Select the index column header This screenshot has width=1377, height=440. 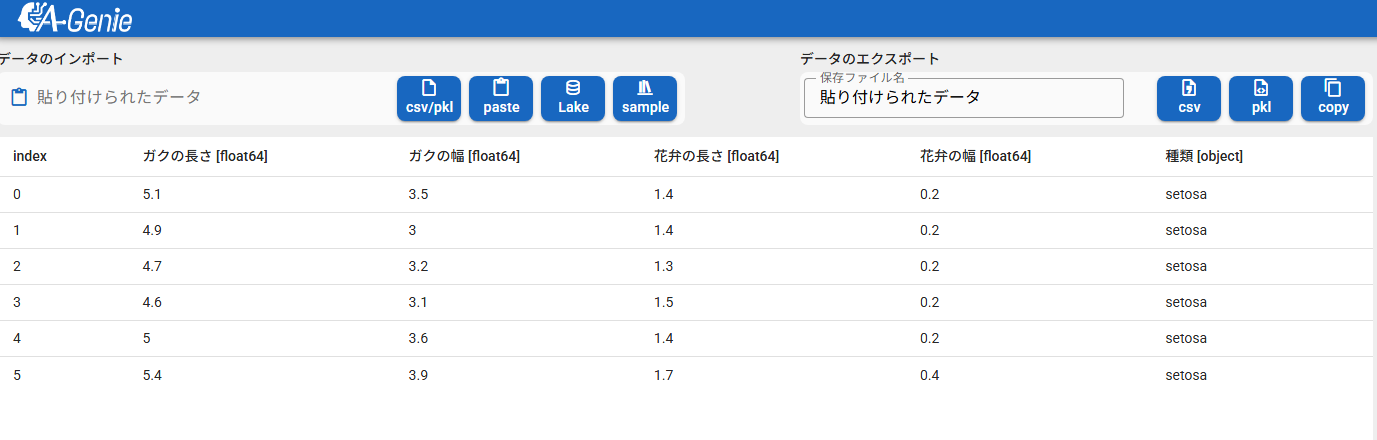30,156
